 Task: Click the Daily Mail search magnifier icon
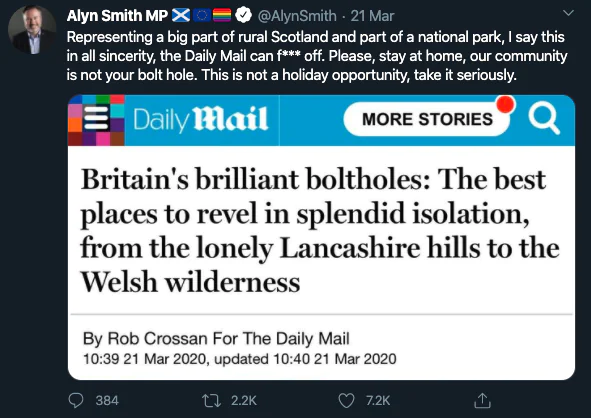[544, 119]
